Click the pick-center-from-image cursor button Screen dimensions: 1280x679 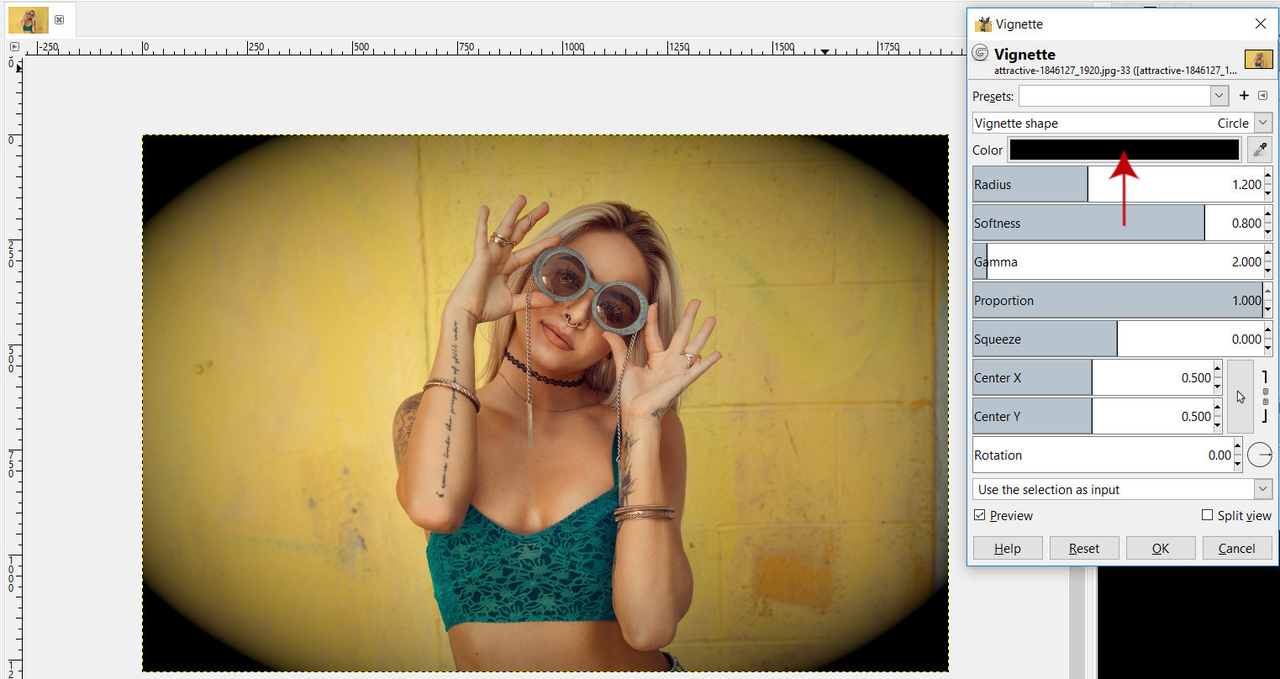click(x=1240, y=397)
